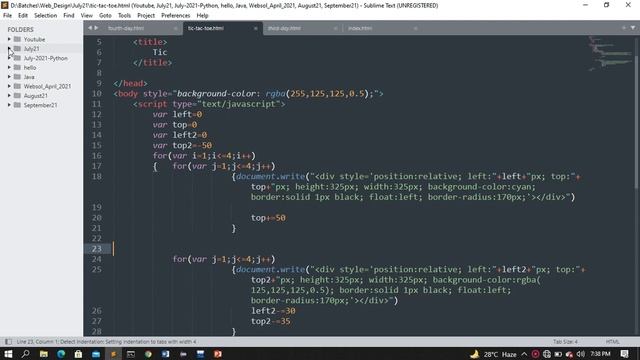The image size is (640, 360).
Task: Expand the August21 folder arrow
Action: [x=9, y=96]
